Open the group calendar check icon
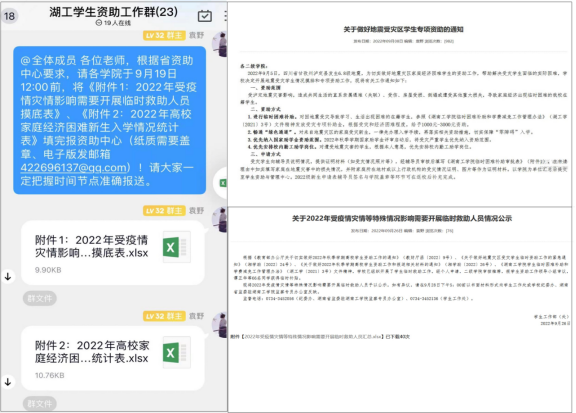The width and height of the screenshot is (576, 413). coord(204,16)
